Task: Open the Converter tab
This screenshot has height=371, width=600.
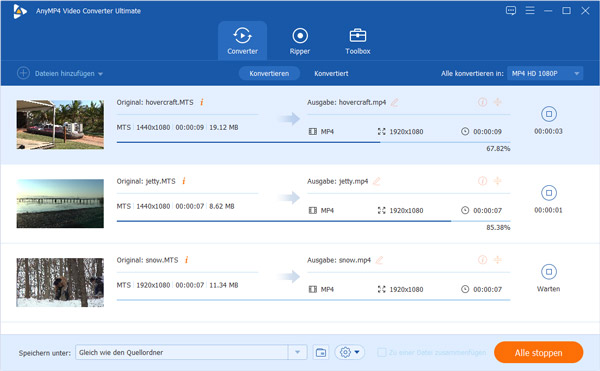Action: pos(242,41)
